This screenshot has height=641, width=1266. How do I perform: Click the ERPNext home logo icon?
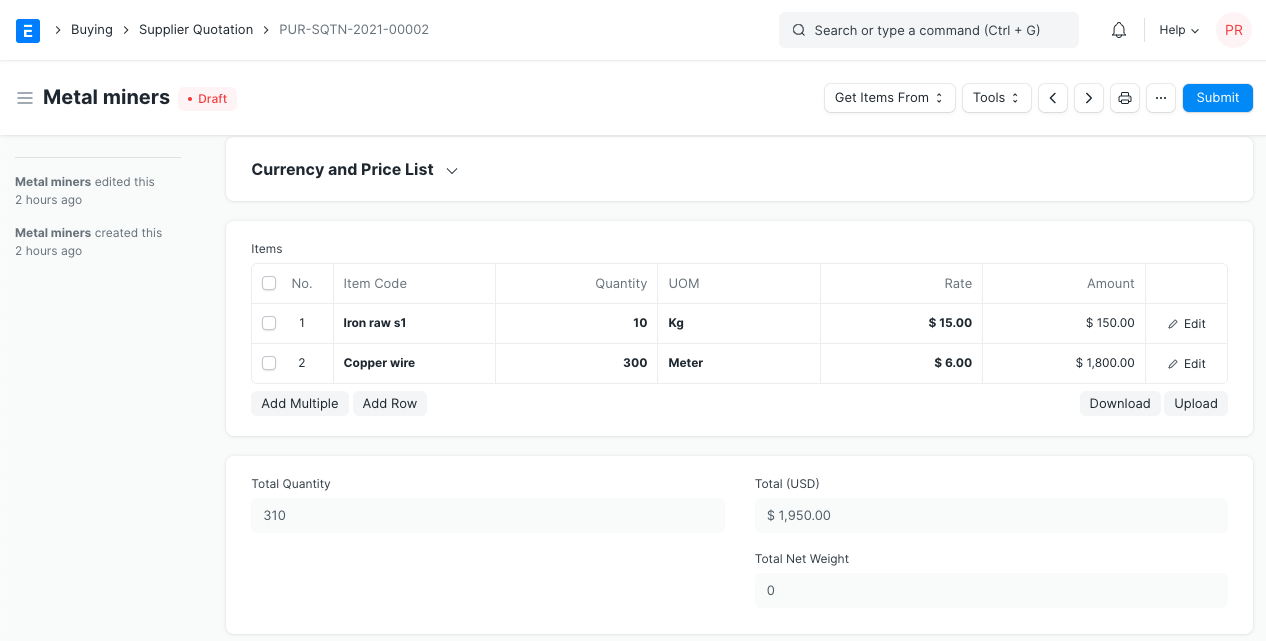[x=28, y=30]
